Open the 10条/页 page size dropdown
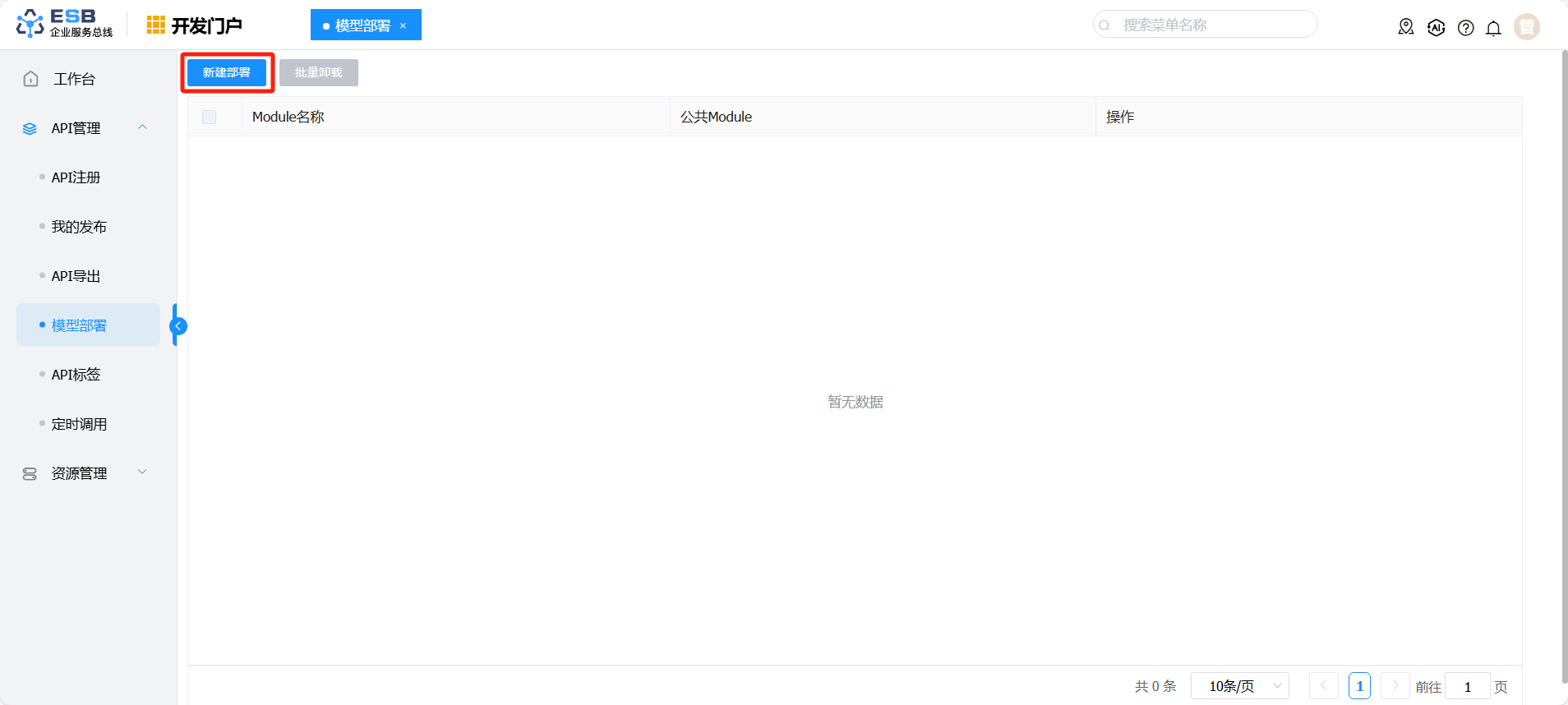Image resolution: width=1568 pixels, height=705 pixels. (1239, 686)
